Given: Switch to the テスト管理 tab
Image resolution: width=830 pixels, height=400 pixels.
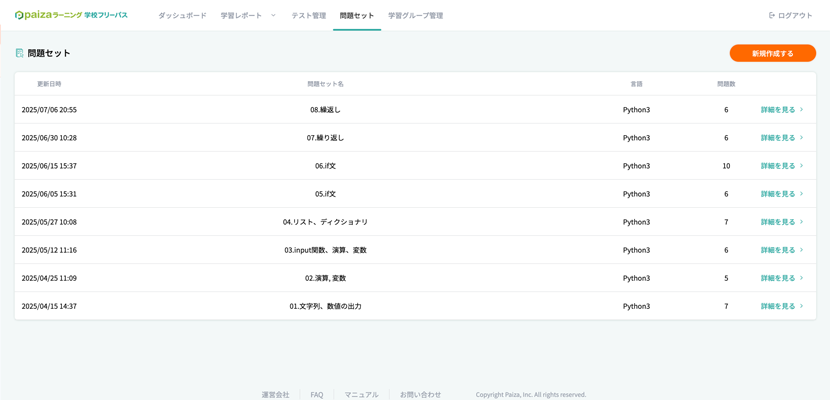Looking at the screenshot, I should (309, 15).
